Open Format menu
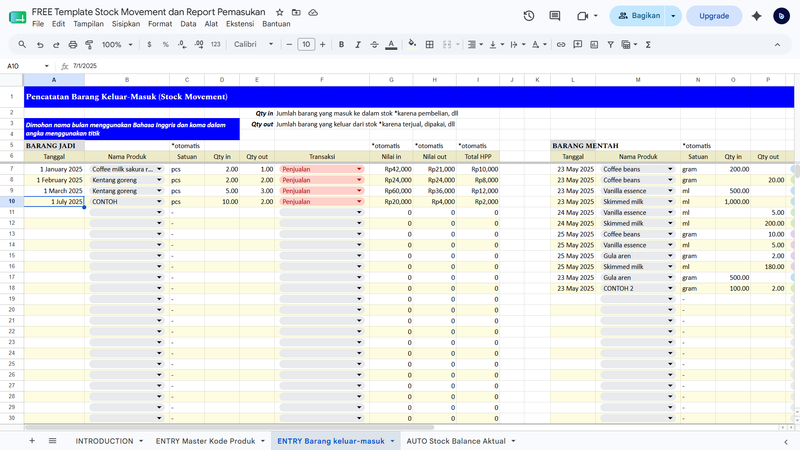Screen dimensions: 800x450 (160, 24)
